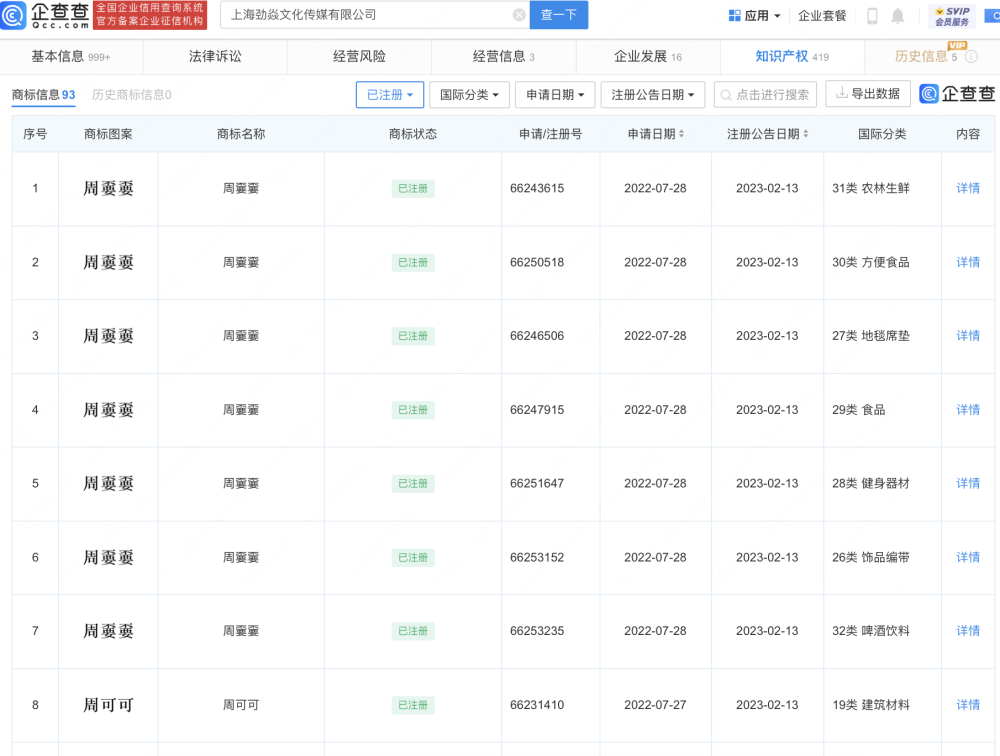This screenshot has width=1000, height=756.
Task: Open 详情 for registration 66251647
Action: [x=967, y=484]
